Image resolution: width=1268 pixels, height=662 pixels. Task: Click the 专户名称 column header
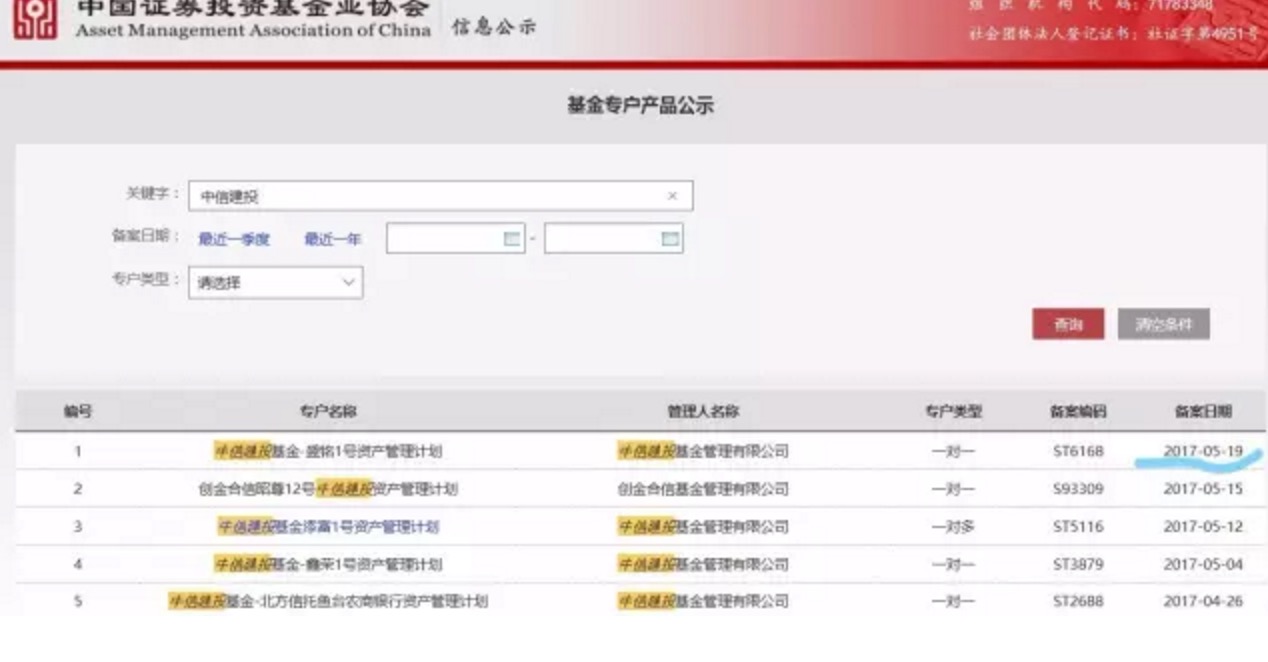328,411
